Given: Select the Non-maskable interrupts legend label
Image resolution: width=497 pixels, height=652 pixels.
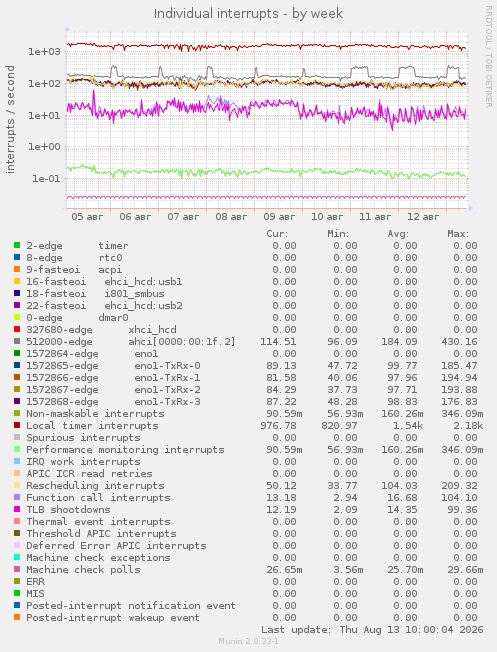Looking at the screenshot, I should pos(95,414).
